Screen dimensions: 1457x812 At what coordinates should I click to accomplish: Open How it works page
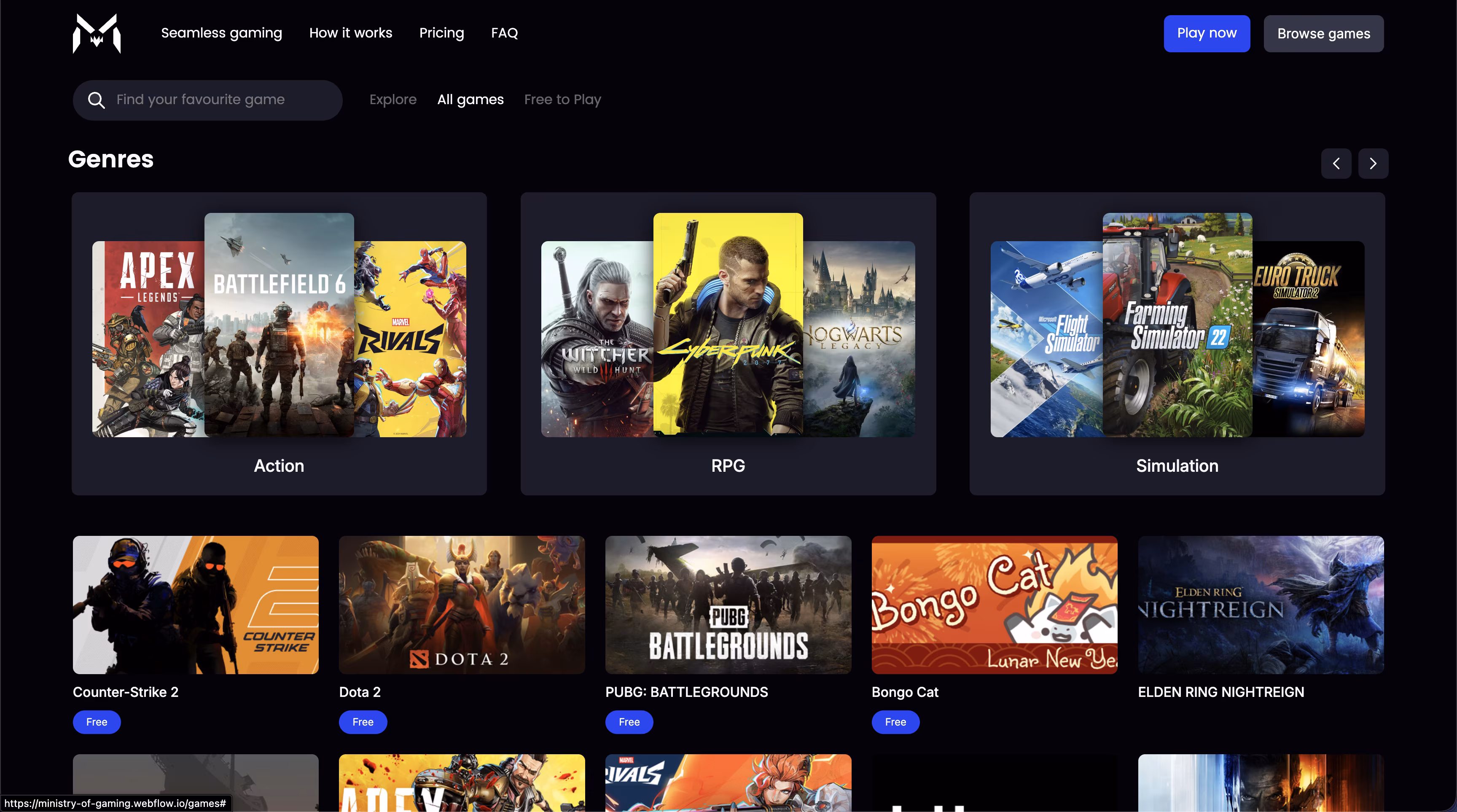coord(350,33)
